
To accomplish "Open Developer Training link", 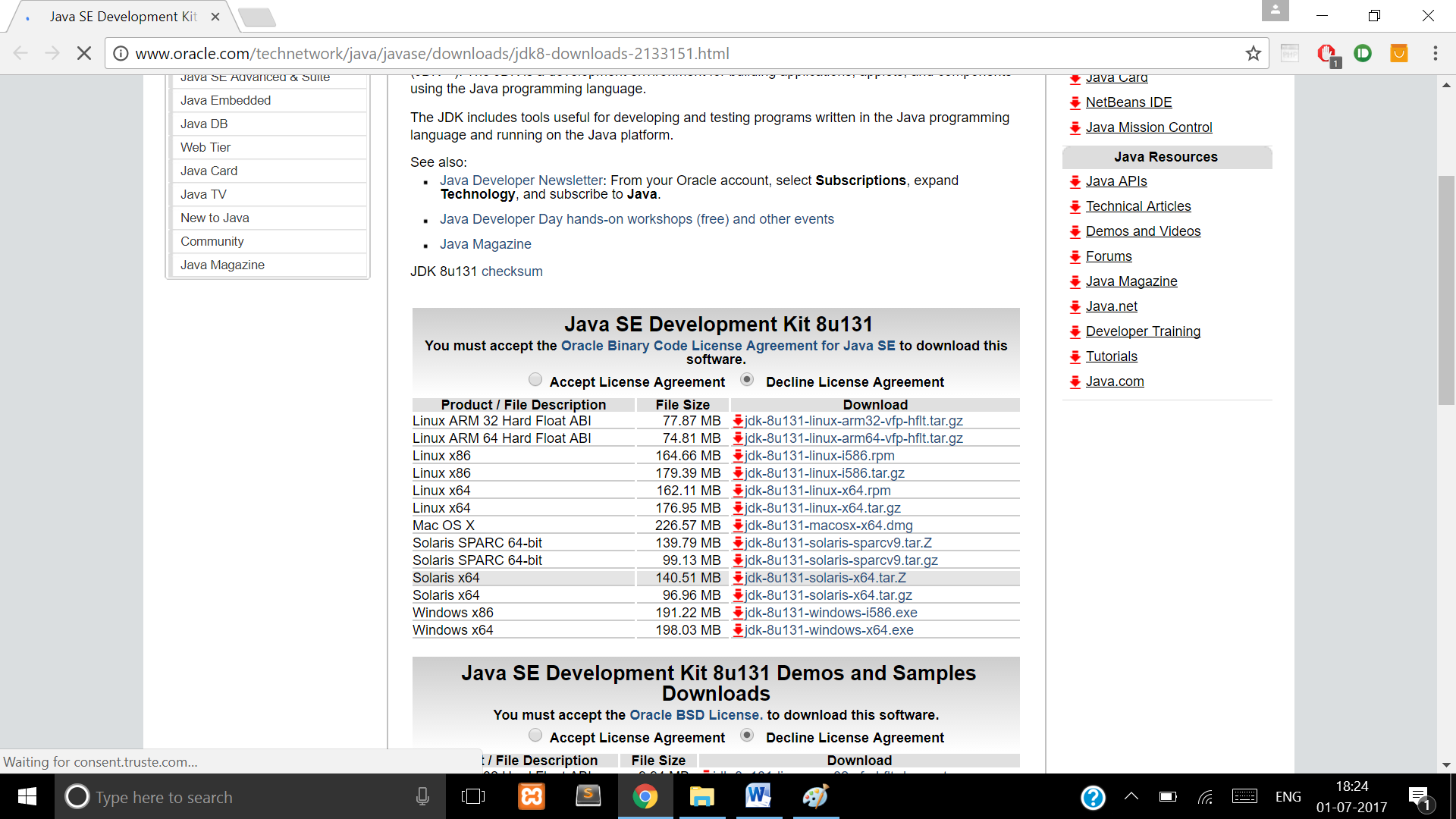I will click(x=1143, y=331).
